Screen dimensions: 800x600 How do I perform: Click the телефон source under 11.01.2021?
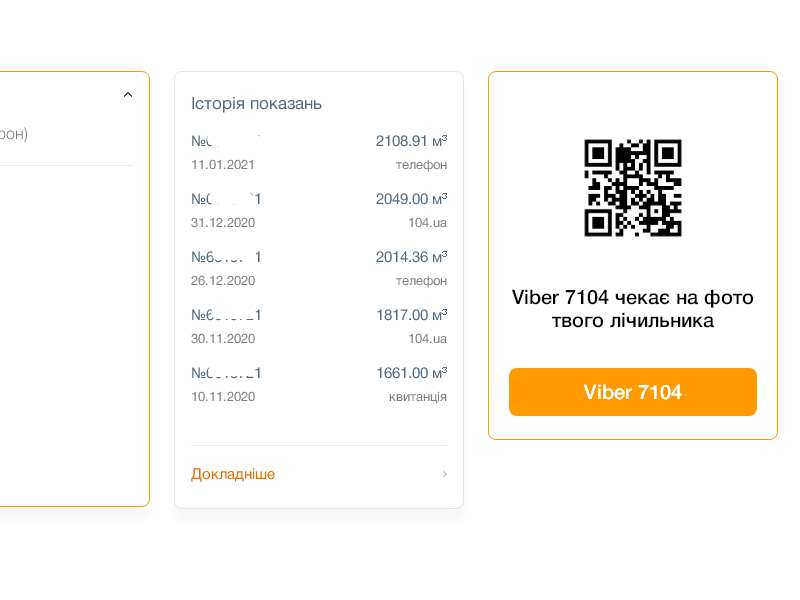tap(421, 165)
